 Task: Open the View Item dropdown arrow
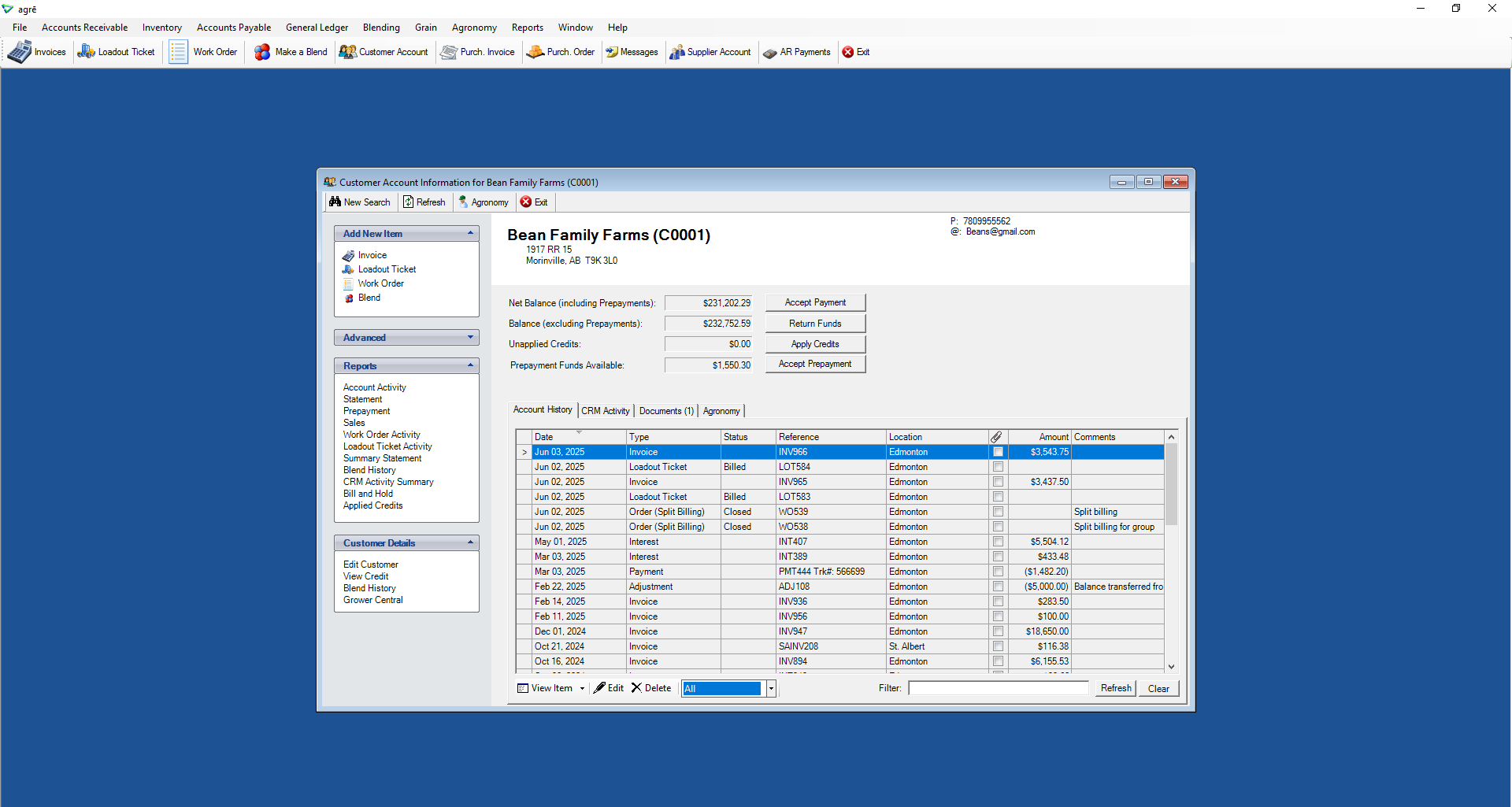click(582, 688)
